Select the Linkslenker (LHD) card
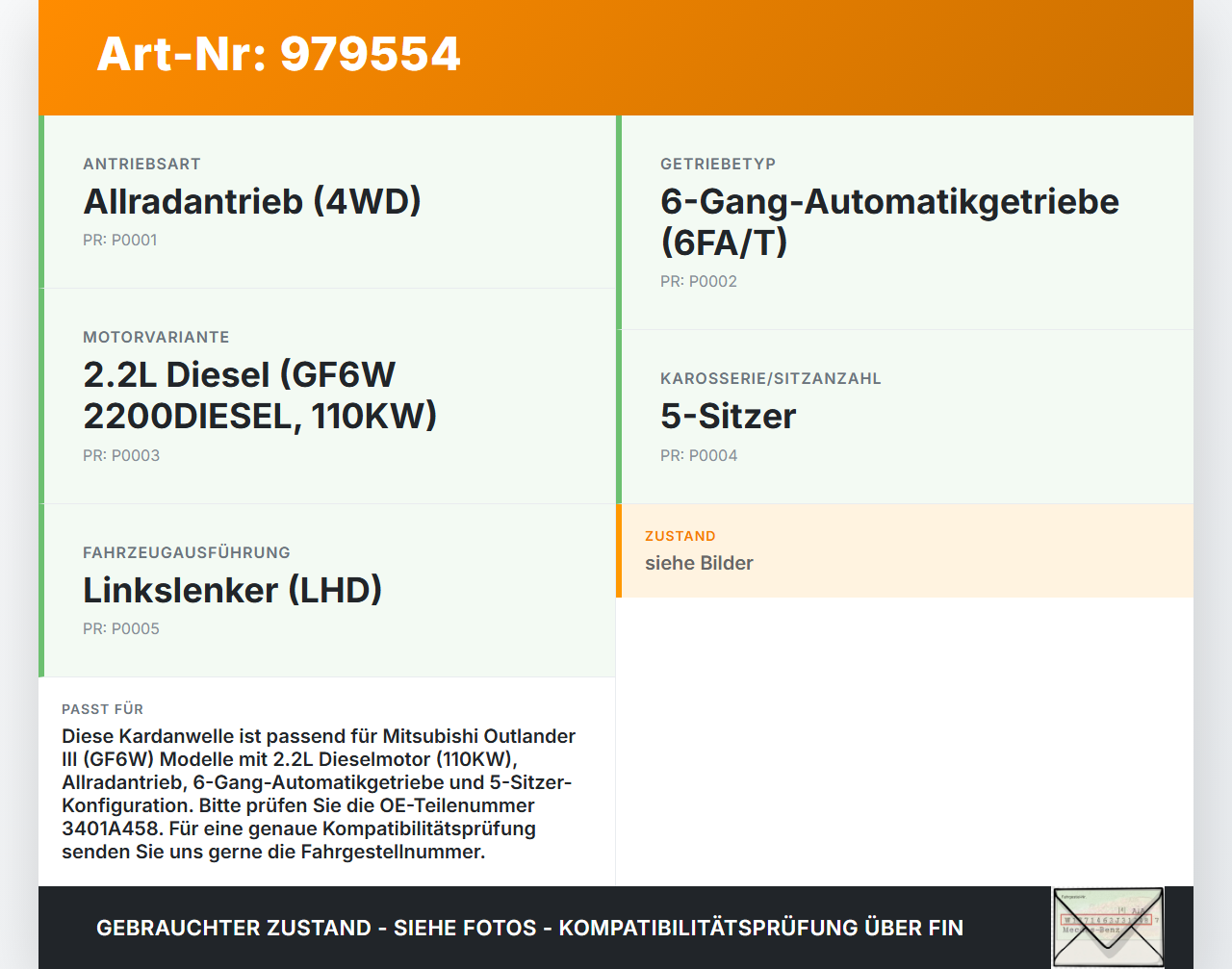The height and width of the screenshot is (969, 1232). pyautogui.click(x=327, y=590)
